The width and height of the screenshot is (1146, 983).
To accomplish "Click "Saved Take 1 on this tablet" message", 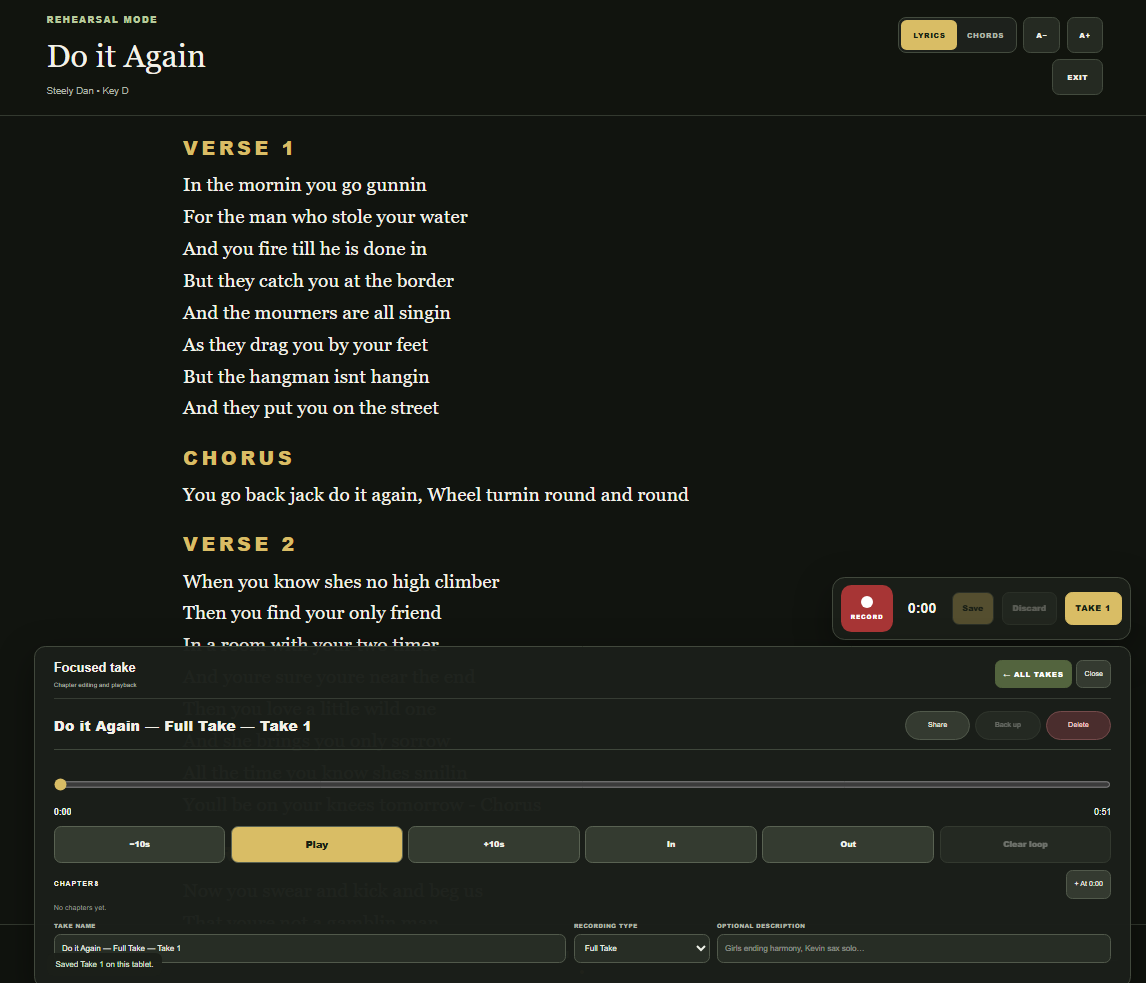I will (x=105, y=964).
